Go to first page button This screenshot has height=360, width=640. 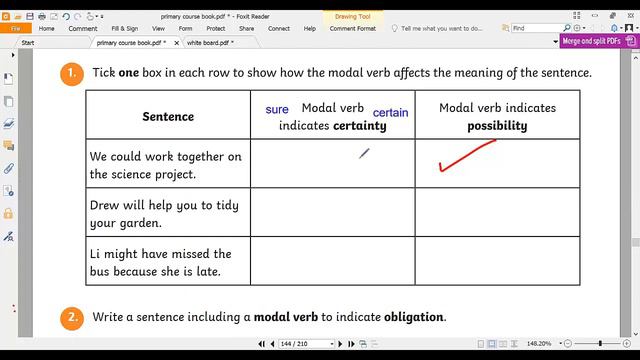(262, 344)
